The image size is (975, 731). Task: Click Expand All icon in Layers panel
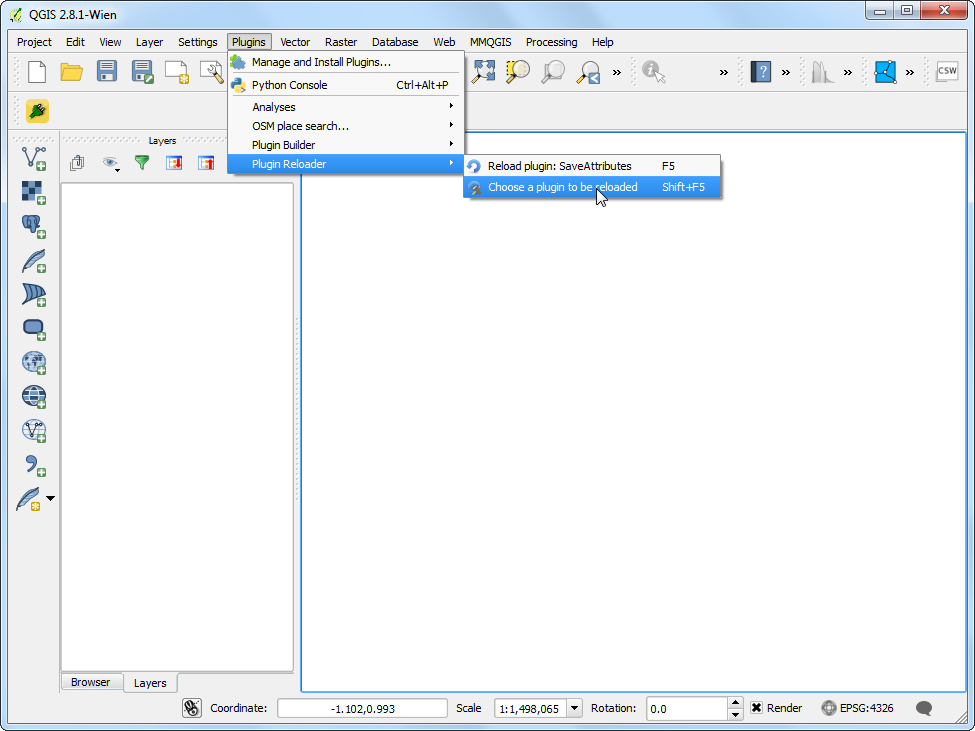(x=174, y=163)
